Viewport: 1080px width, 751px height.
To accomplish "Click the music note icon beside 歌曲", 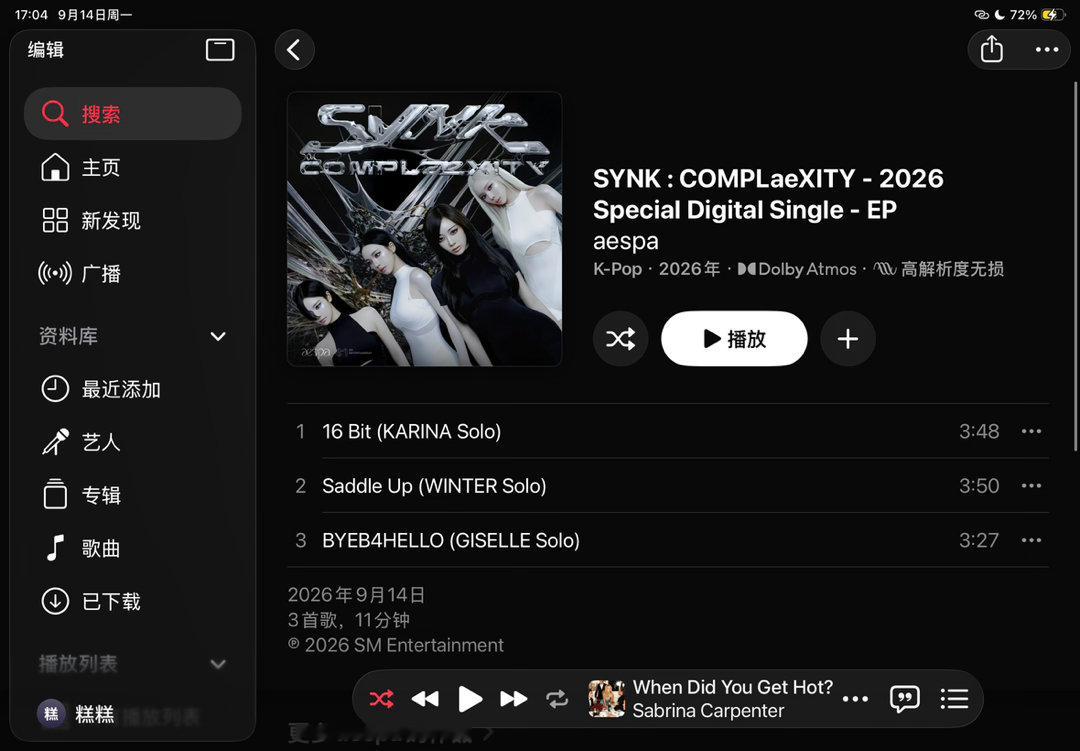I will pyautogui.click(x=55, y=548).
